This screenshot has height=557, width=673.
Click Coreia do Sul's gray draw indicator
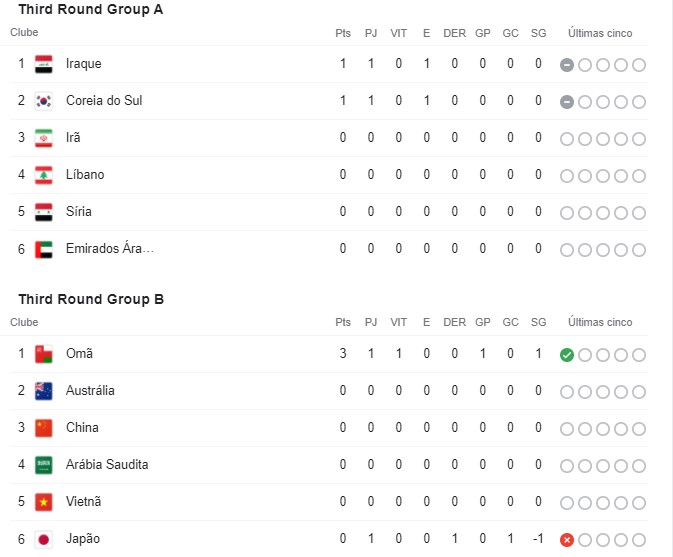[567, 102]
